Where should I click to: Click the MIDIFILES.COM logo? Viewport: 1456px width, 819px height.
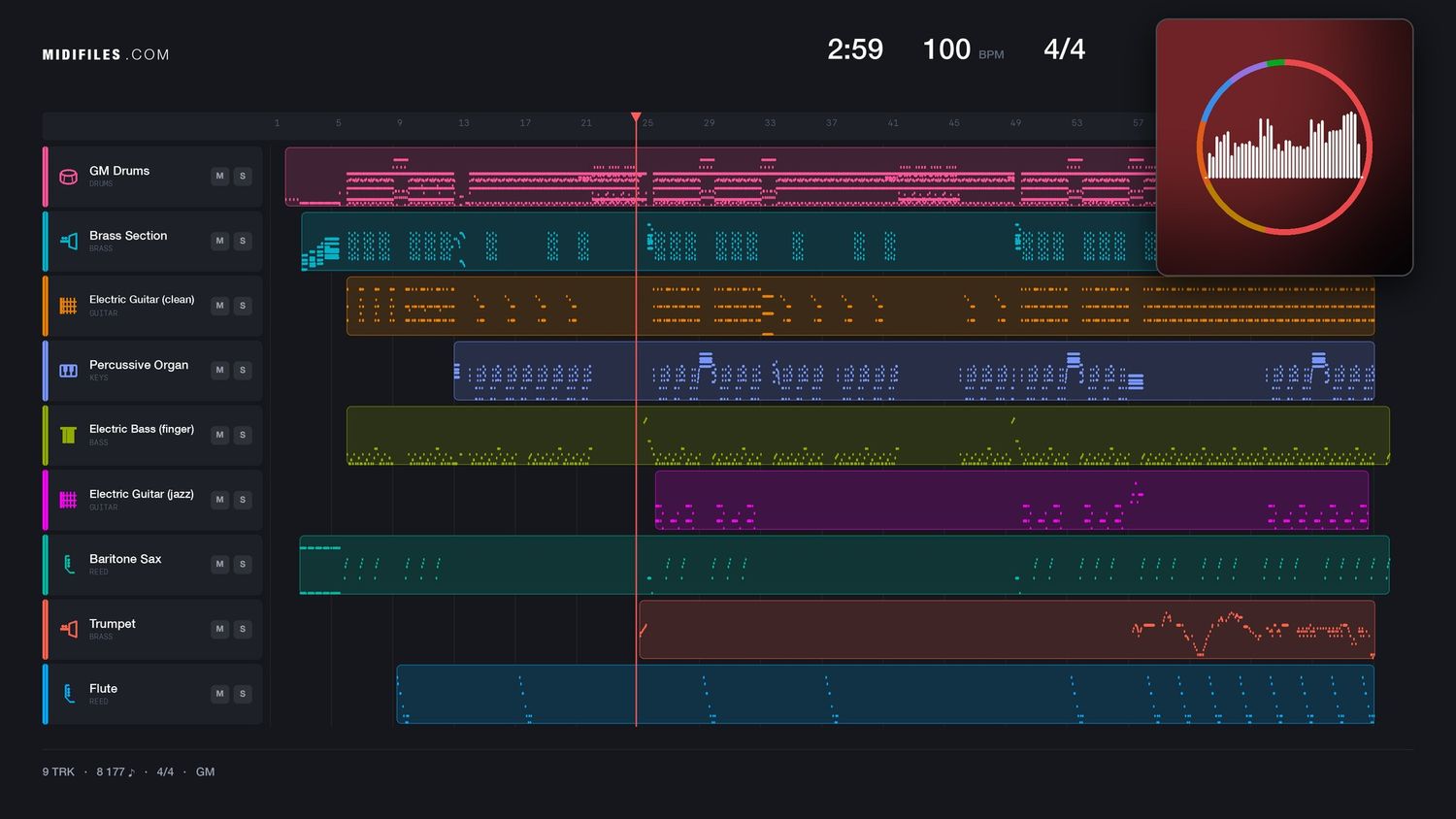(106, 55)
